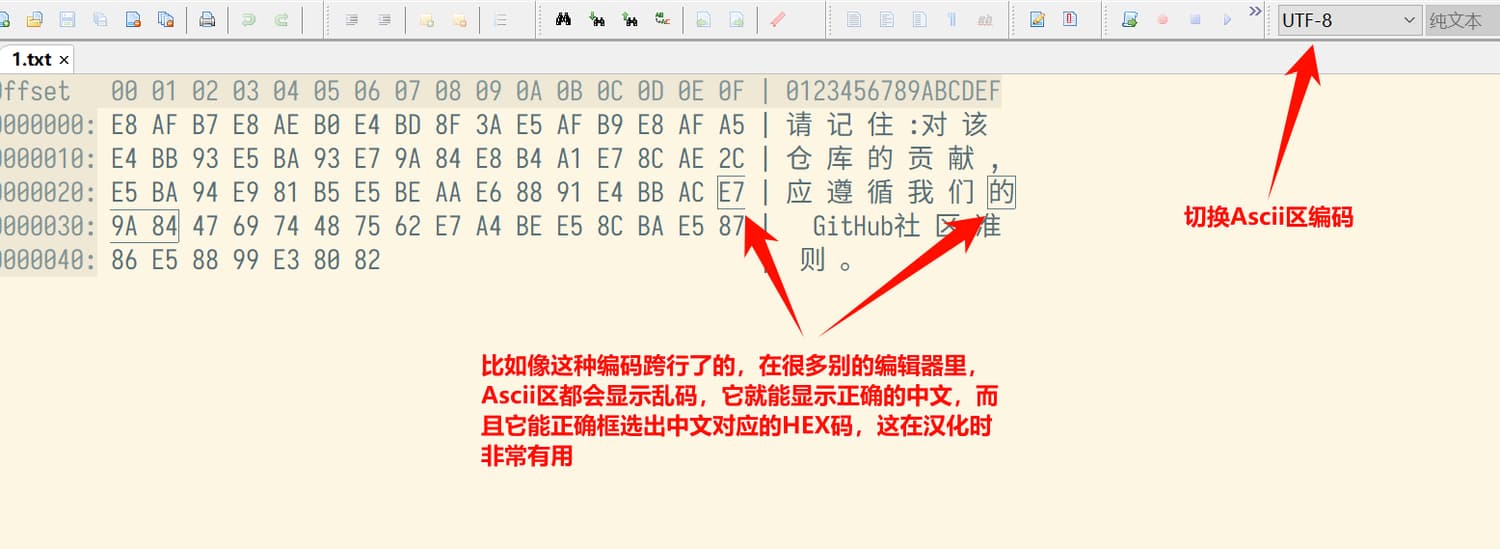
Task: Click the character 则 in last row
Action: 812,260
